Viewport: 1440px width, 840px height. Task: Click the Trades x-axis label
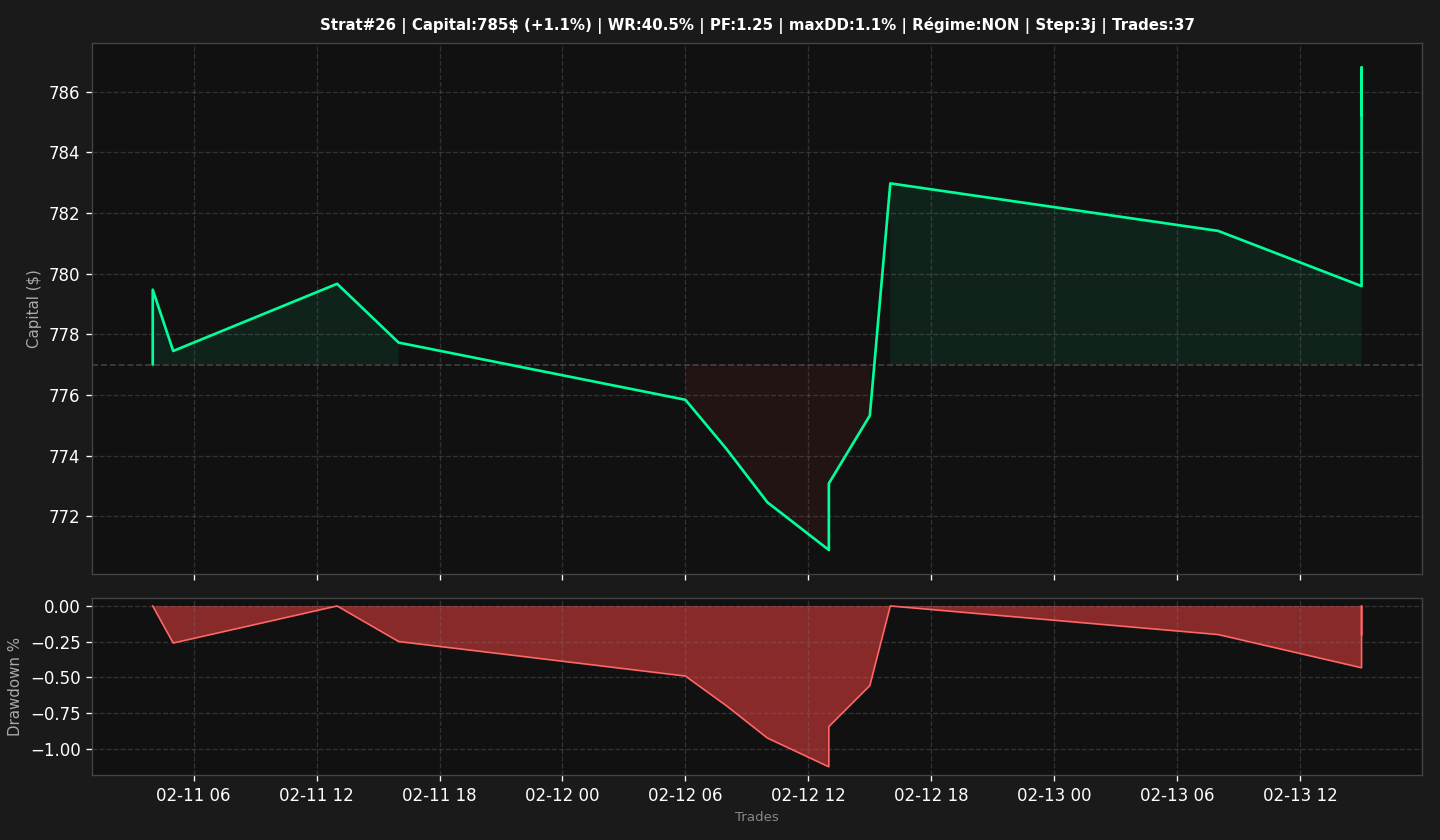point(757,817)
